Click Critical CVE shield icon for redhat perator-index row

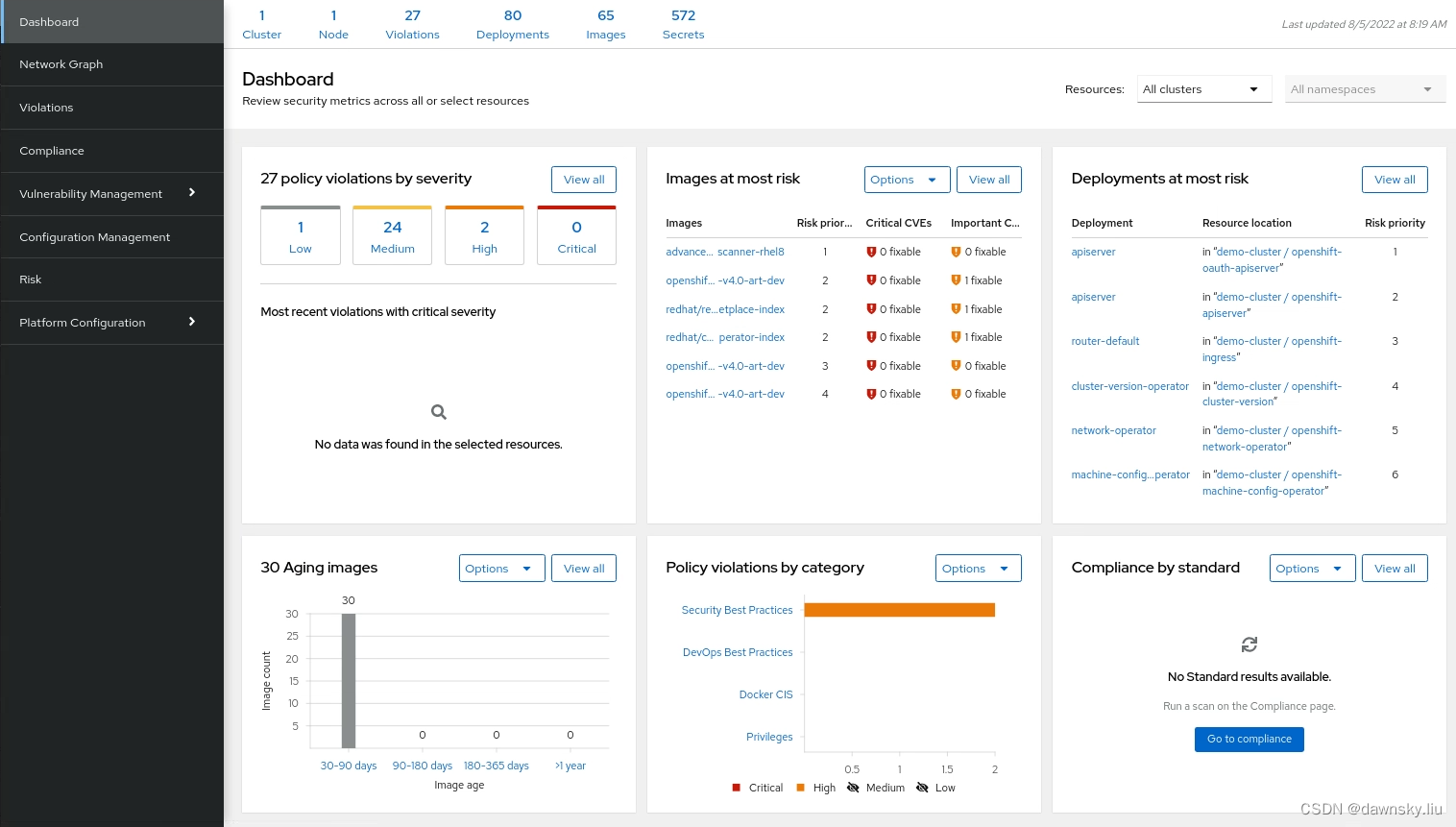871,337
